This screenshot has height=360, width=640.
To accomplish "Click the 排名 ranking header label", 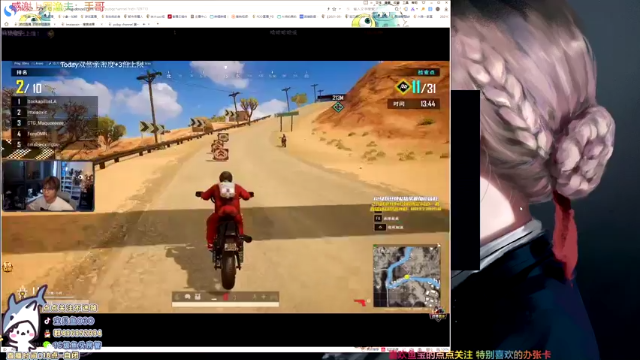I will [22, 73].
